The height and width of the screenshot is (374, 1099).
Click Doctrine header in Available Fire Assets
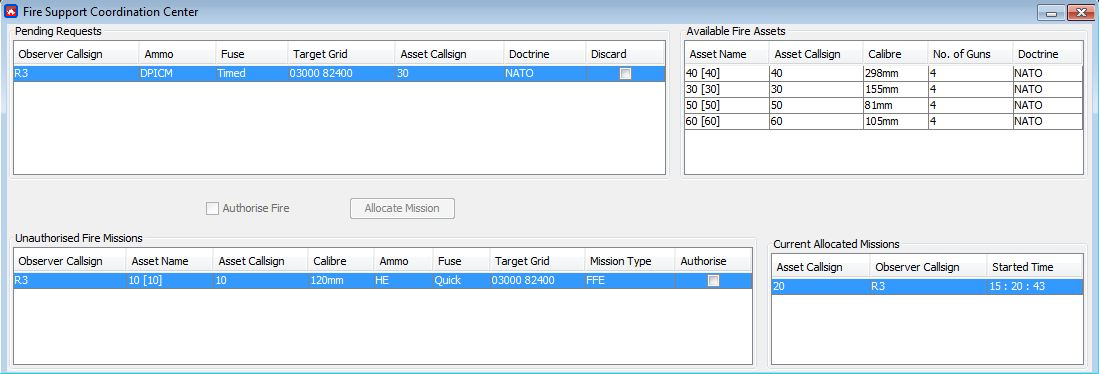coord(1047,54)
